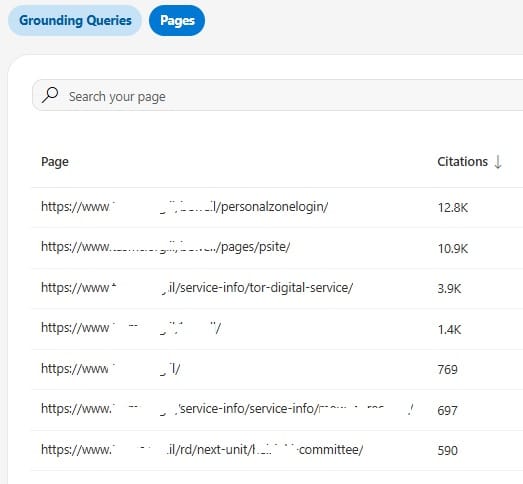Click the 1.4K citations value

[449, 330]
